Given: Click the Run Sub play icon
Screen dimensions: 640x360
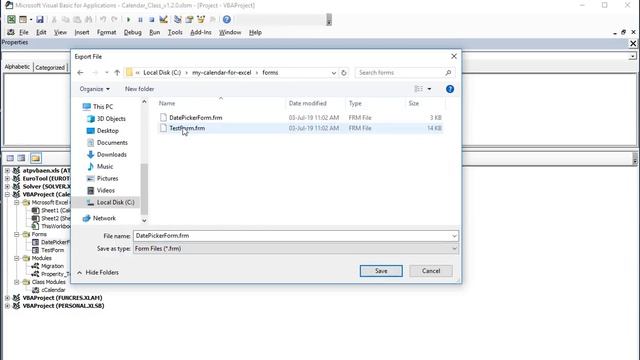Looking at the screenshot, I should click(129, 19).
